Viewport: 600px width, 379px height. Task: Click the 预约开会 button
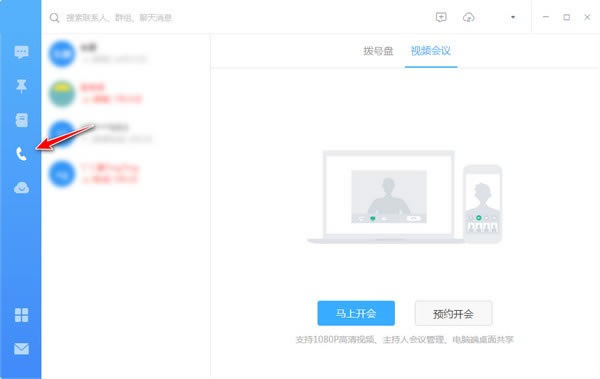pos(453,314)
